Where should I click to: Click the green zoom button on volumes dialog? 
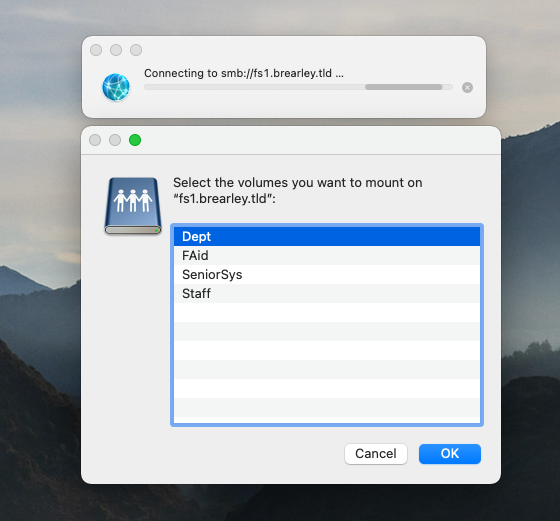point(135,140)
